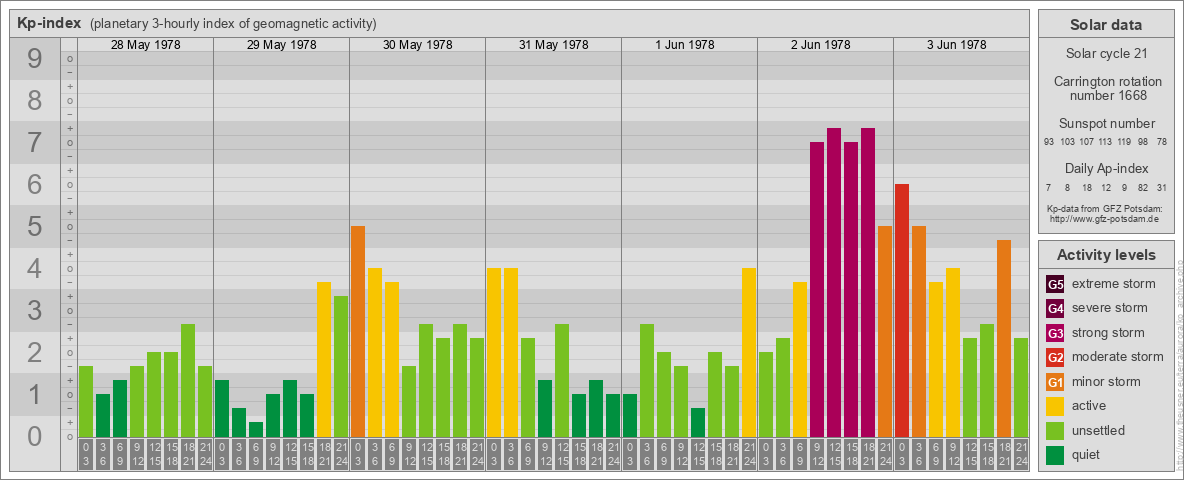
Task: Select the 1 Jun 1978 21-24 yellow bar
Action: click(749, 352)
